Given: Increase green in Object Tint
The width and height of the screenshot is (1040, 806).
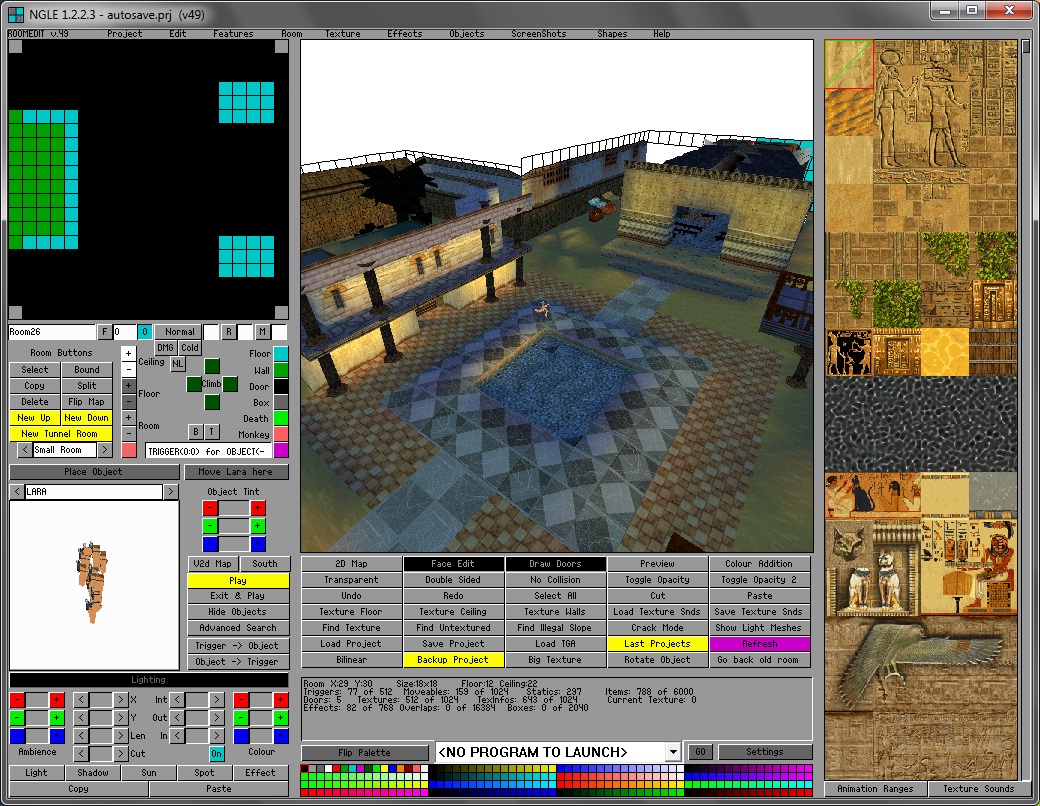Looking at the screenshot, I should tap(258, 526).
